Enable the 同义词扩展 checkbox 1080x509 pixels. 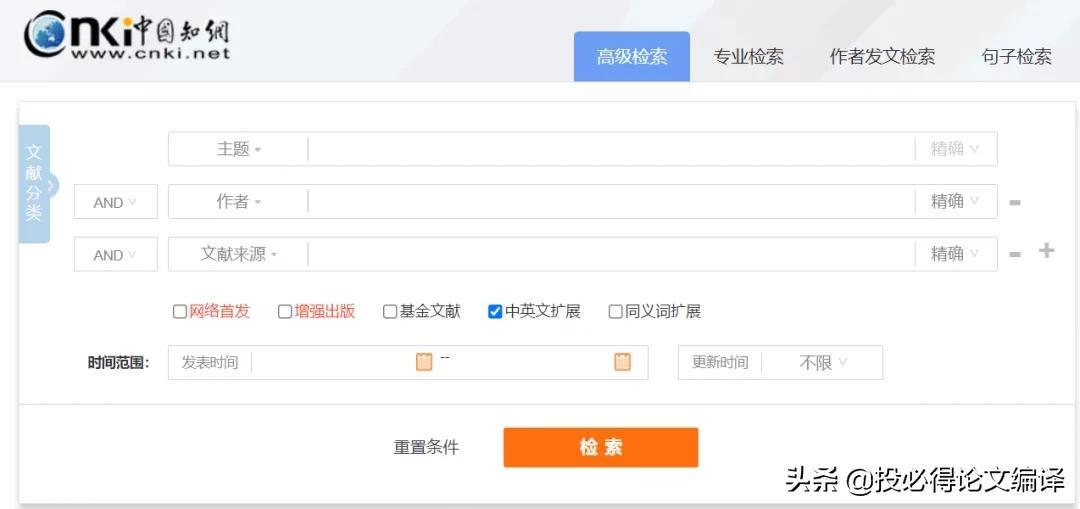point(615,312)
